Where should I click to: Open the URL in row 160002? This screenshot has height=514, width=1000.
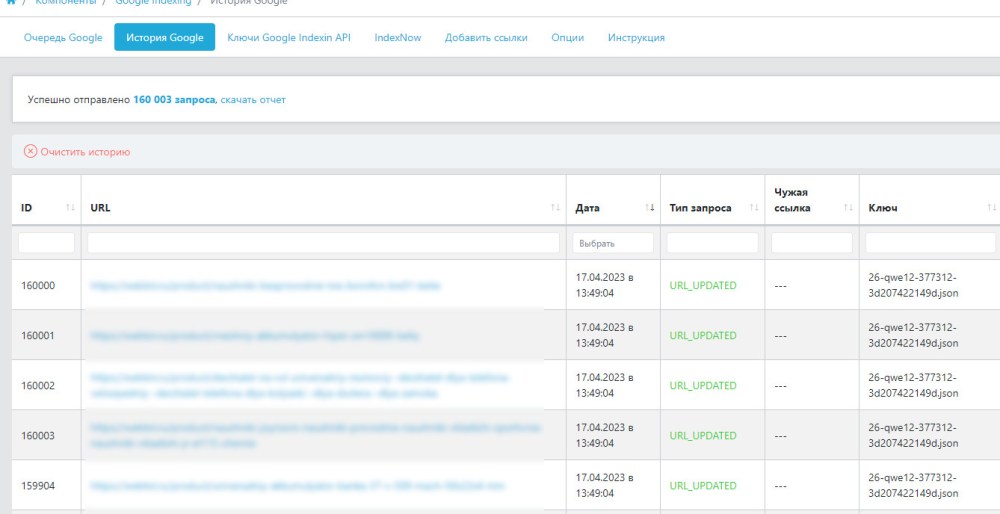pos(300,386)
